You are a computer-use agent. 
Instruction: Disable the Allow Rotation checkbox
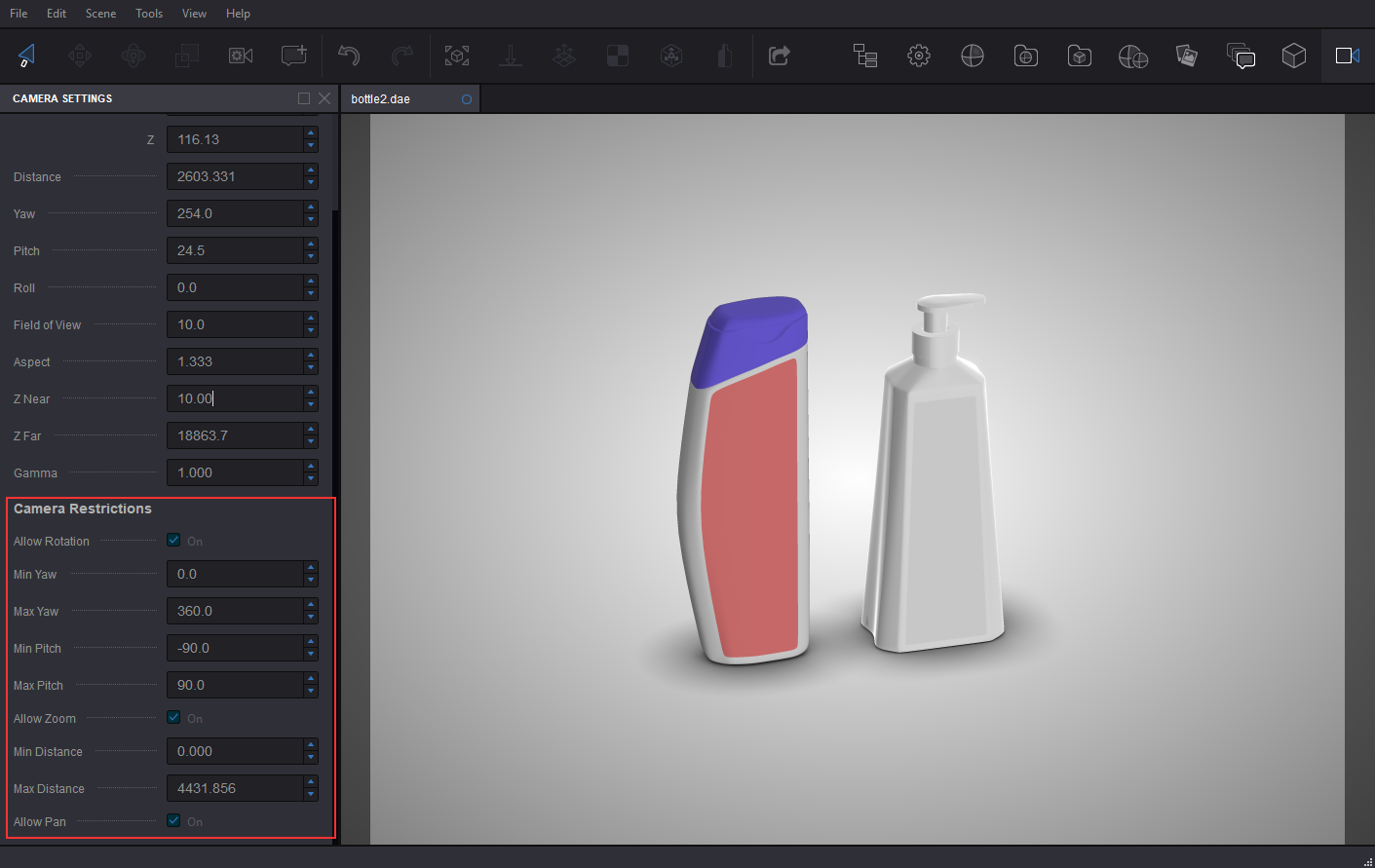click(173, 540)
